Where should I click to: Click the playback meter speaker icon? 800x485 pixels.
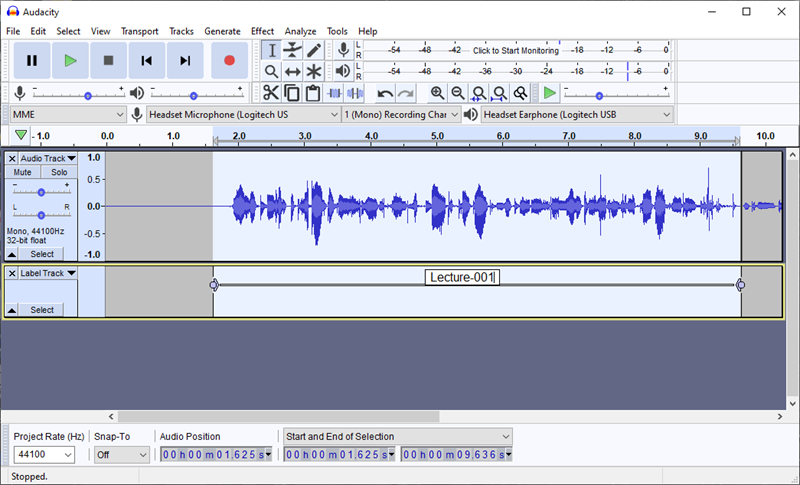click(344, 71)
